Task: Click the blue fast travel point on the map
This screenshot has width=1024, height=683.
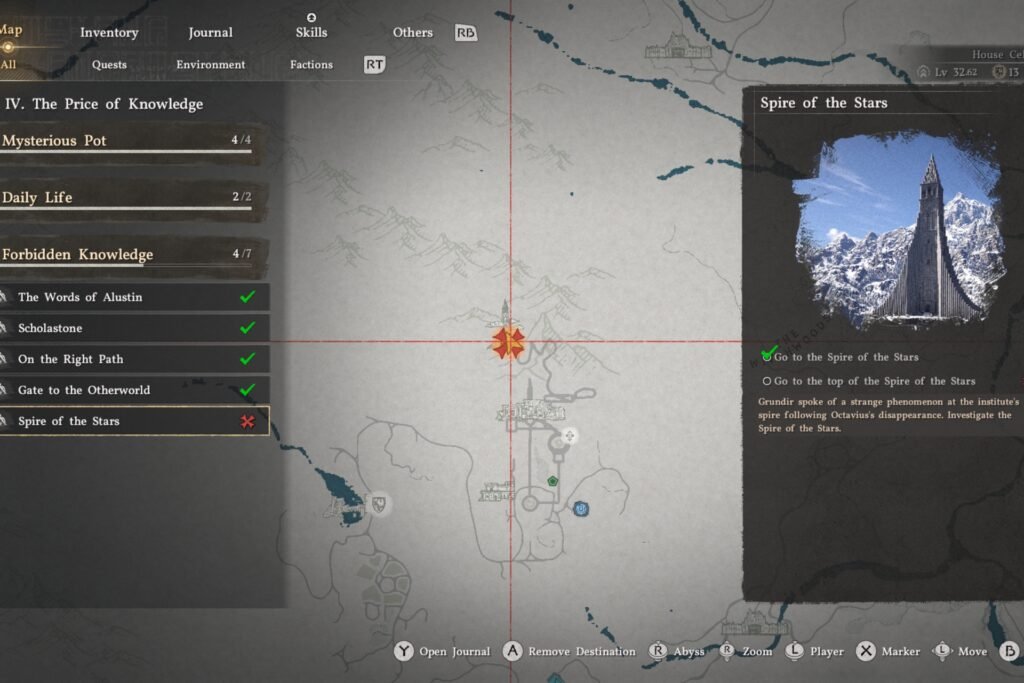Action: (581, 508)
